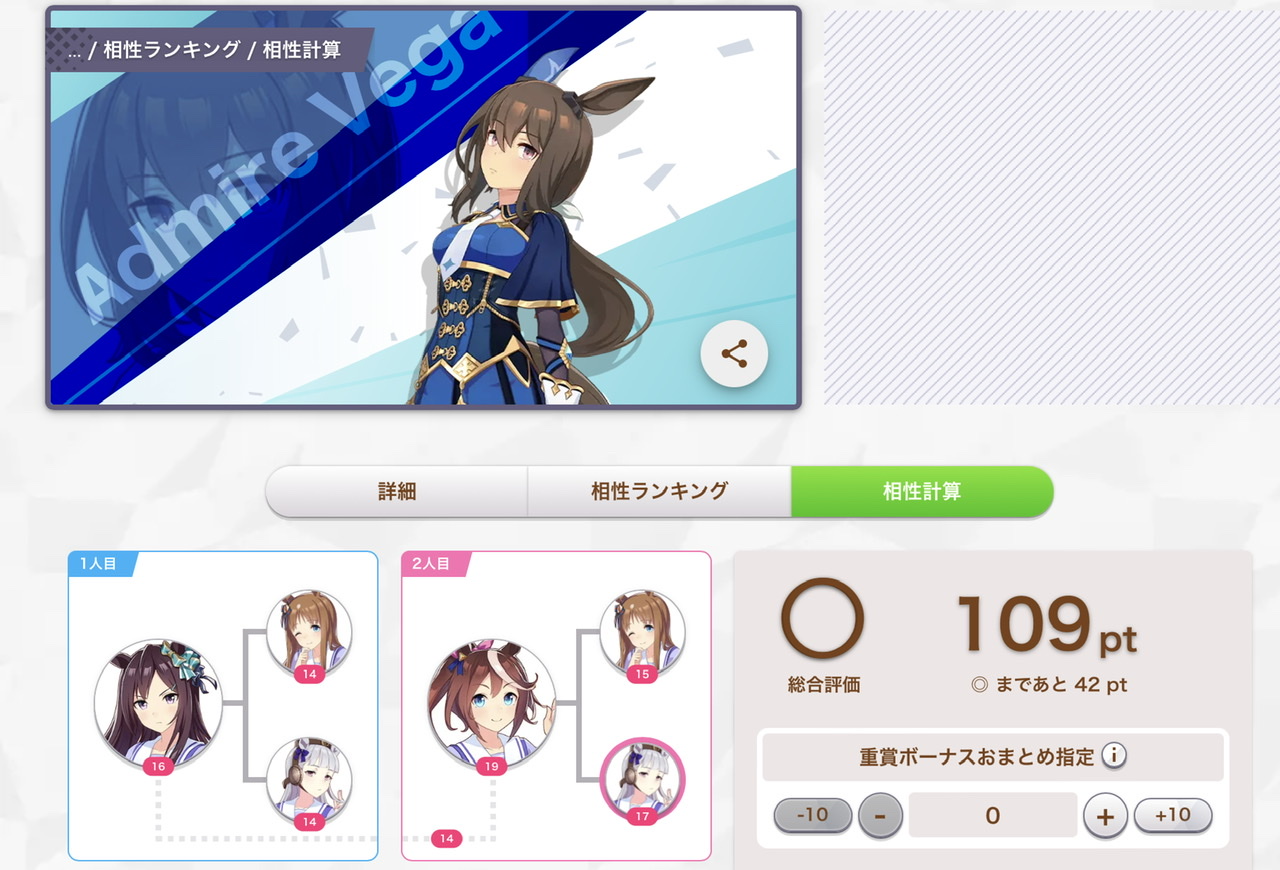Click the Admire Vega banner image
Image resolution: width=1280 pixels, height=870 pixels.
[x=423, y=208]
